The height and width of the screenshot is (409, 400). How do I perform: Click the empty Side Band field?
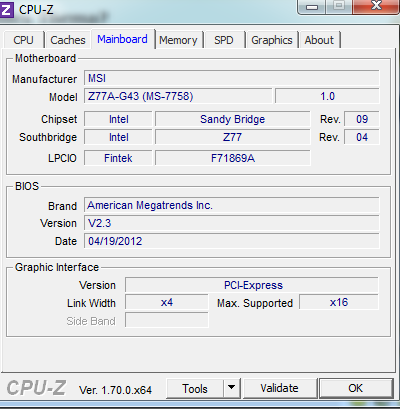167,320
